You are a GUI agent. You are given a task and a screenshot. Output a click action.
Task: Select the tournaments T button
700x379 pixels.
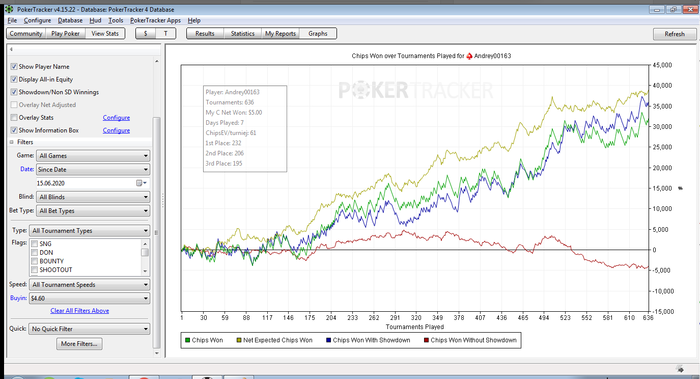click(x=166, y=33)
